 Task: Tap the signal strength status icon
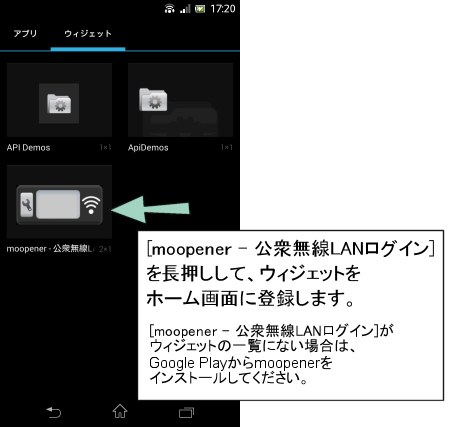point(185,9)
